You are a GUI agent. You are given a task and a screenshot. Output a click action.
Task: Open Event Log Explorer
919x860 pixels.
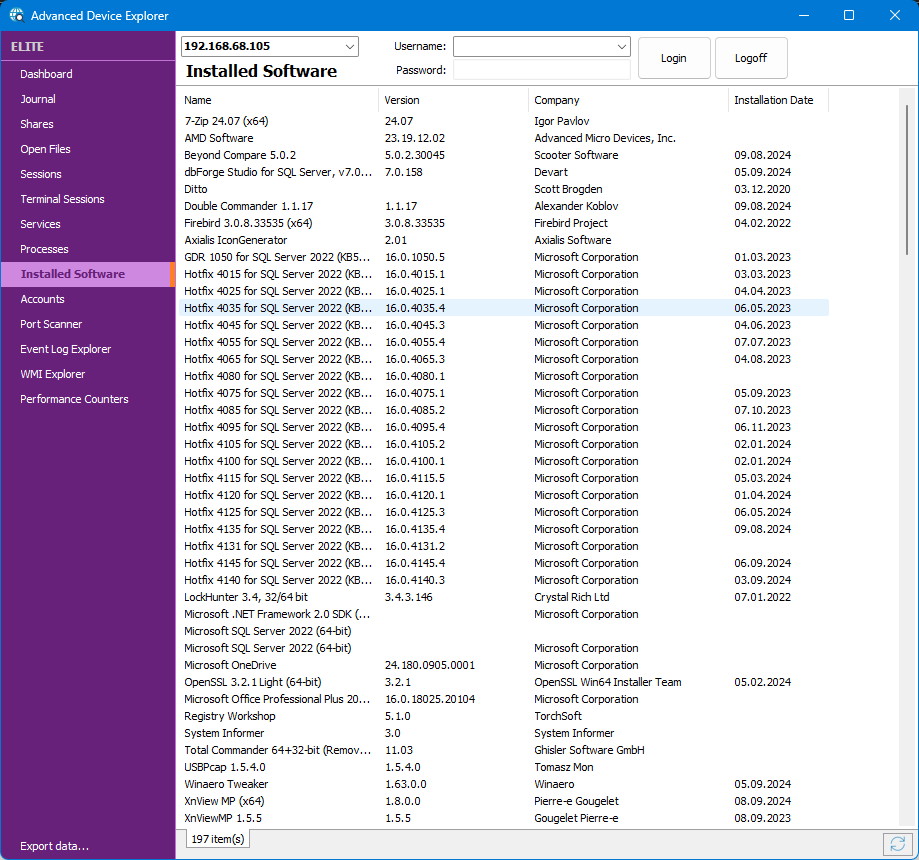point(88,349)
